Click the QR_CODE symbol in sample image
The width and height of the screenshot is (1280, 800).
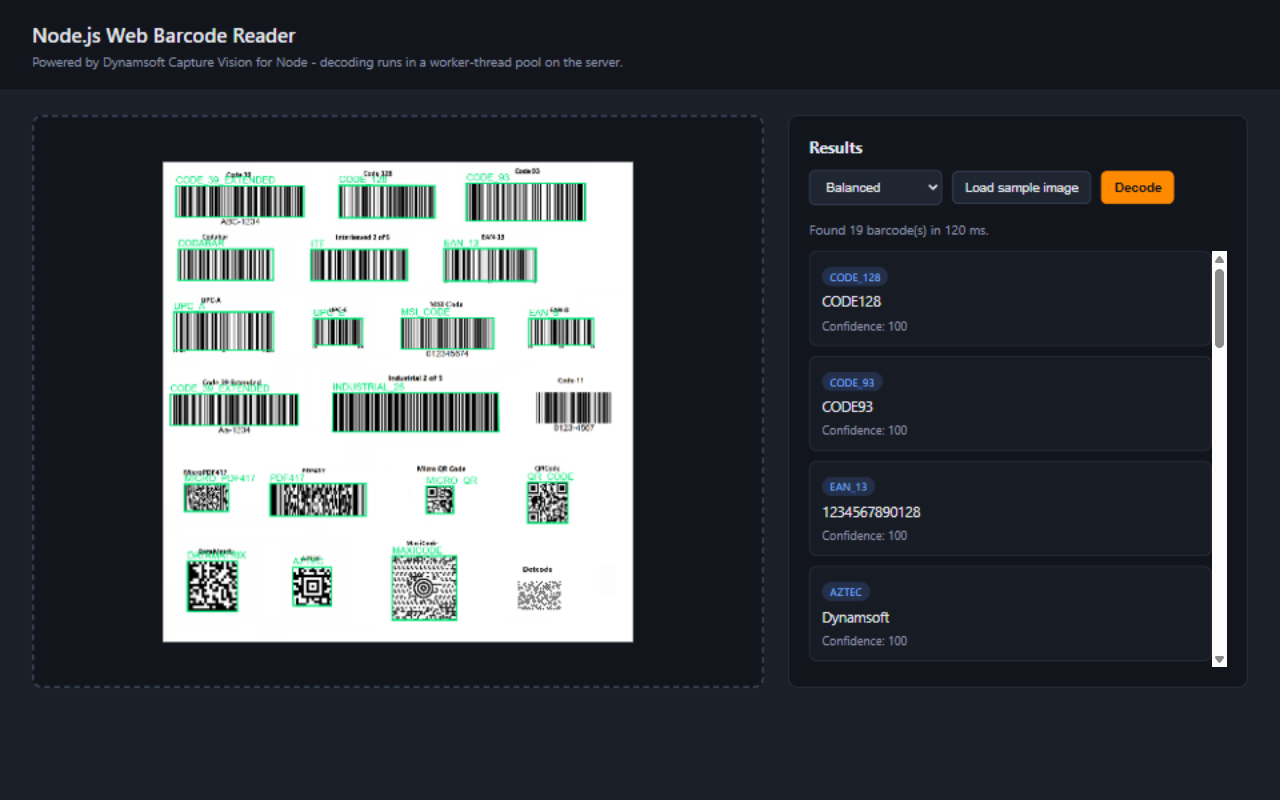click(x=547, y=502)
